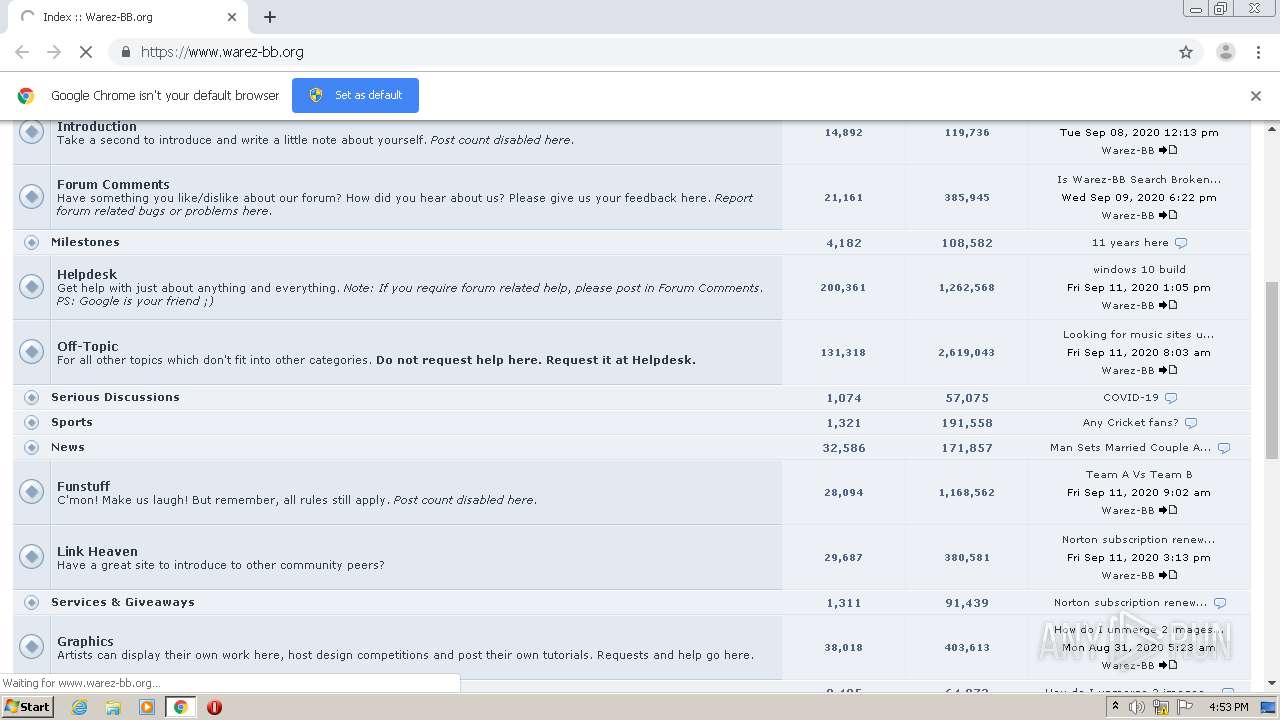
Task: Open the Sports subforum
Action: point(72,422)
